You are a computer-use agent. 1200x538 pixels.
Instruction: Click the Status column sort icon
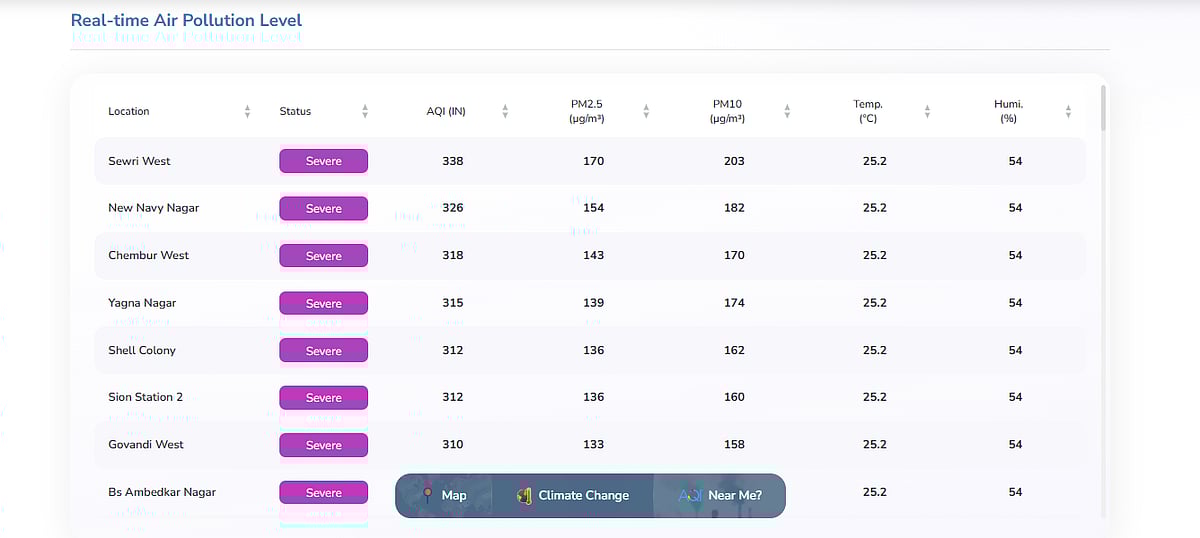pyautogui.click(x=365, y=111)
